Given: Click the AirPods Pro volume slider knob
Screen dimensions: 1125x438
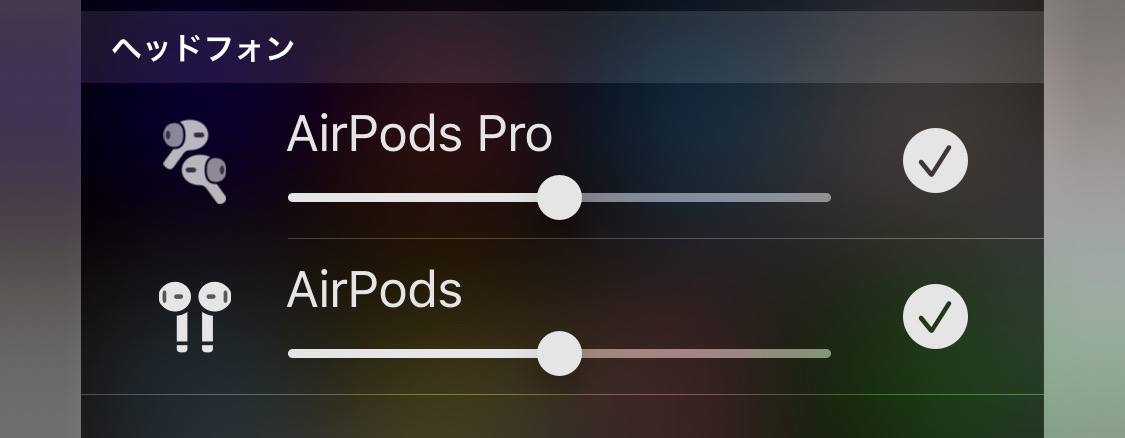Looking at the screenshot, I should pos(559,197).
